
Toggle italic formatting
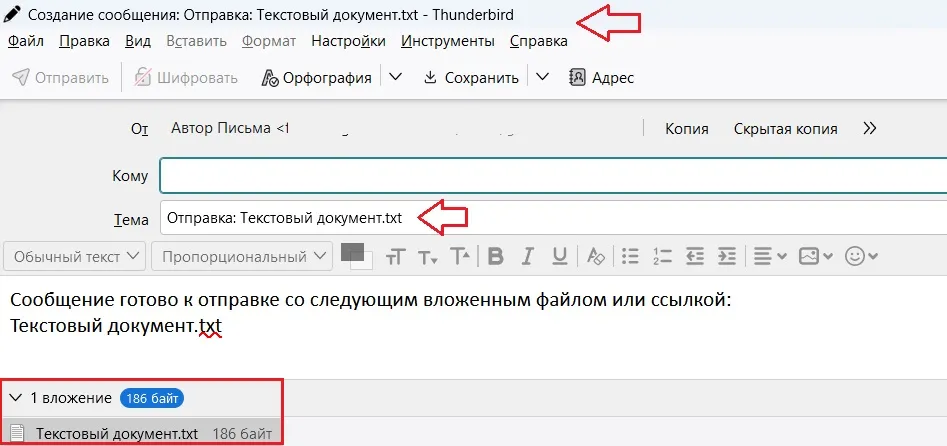(x=528, y=257)
